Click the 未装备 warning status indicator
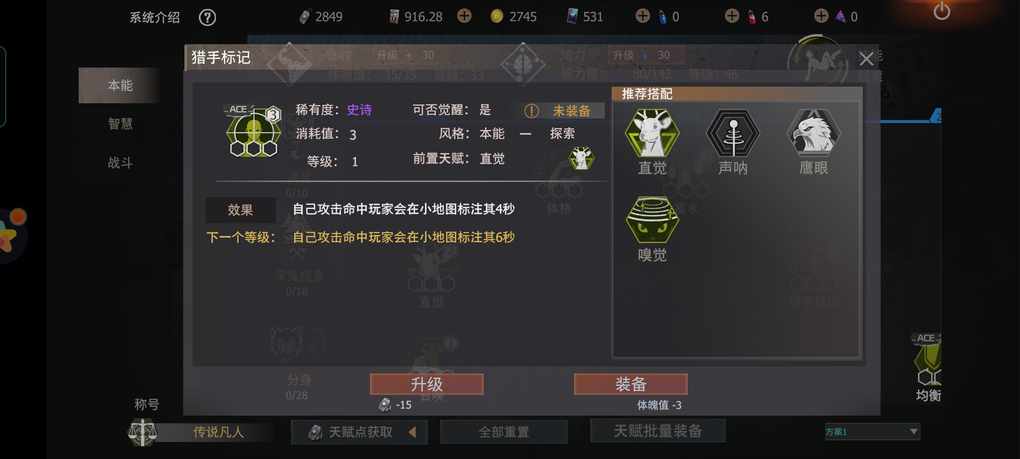Screen dimensions: 1020x459 click(563, 111)
